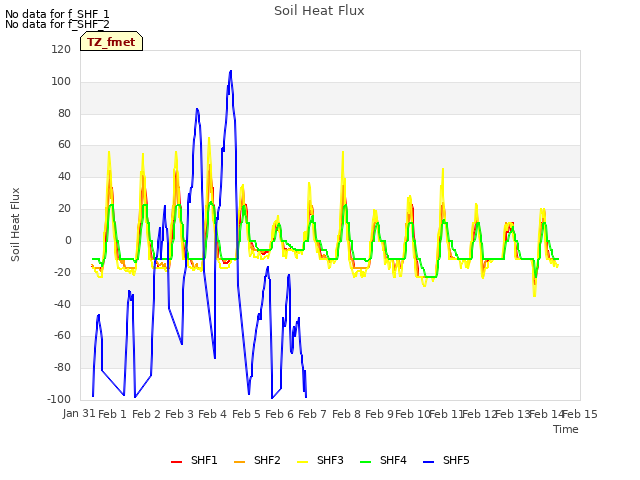Click 'No data for f_SHF_1' message

(x=57, y=14)
